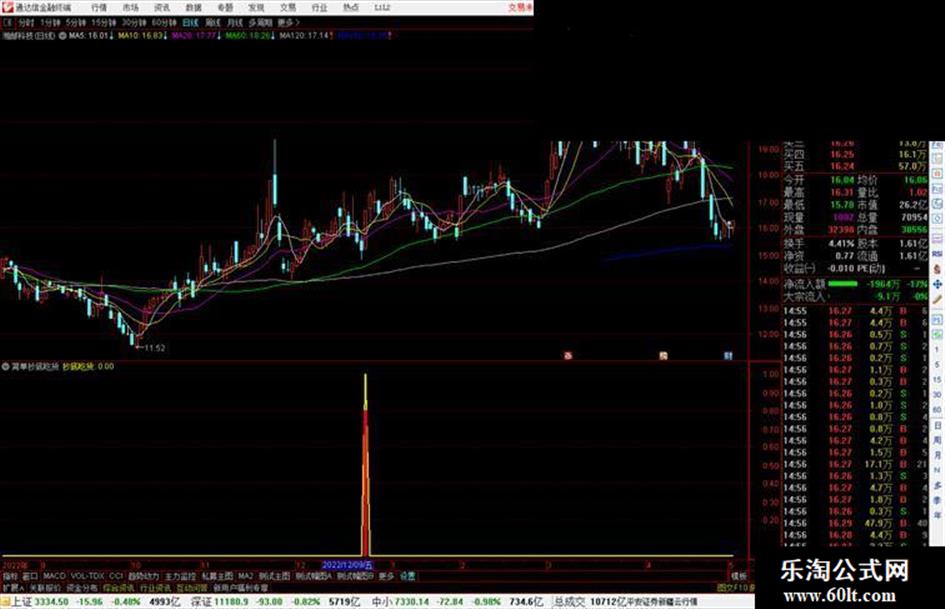Click the 周 period shortcut in right sidebar
This screenshot has width=945, height=609.
click(937, 440)
